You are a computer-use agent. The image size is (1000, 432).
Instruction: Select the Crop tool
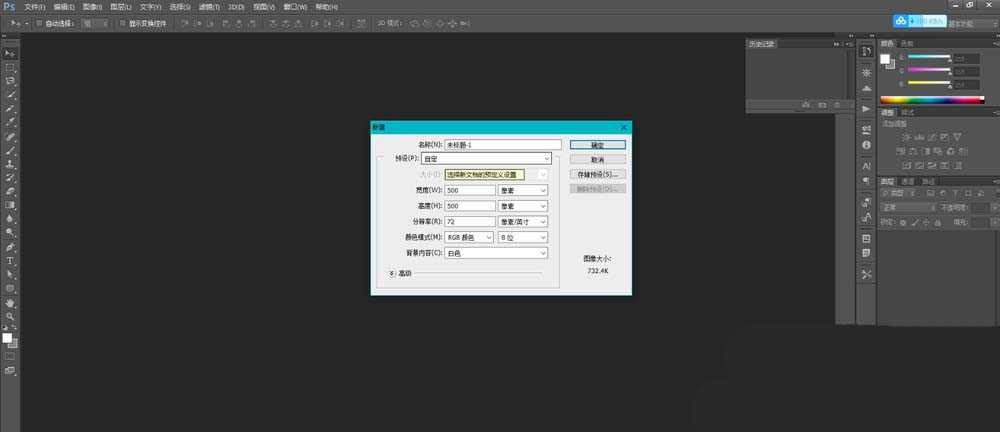10,109
